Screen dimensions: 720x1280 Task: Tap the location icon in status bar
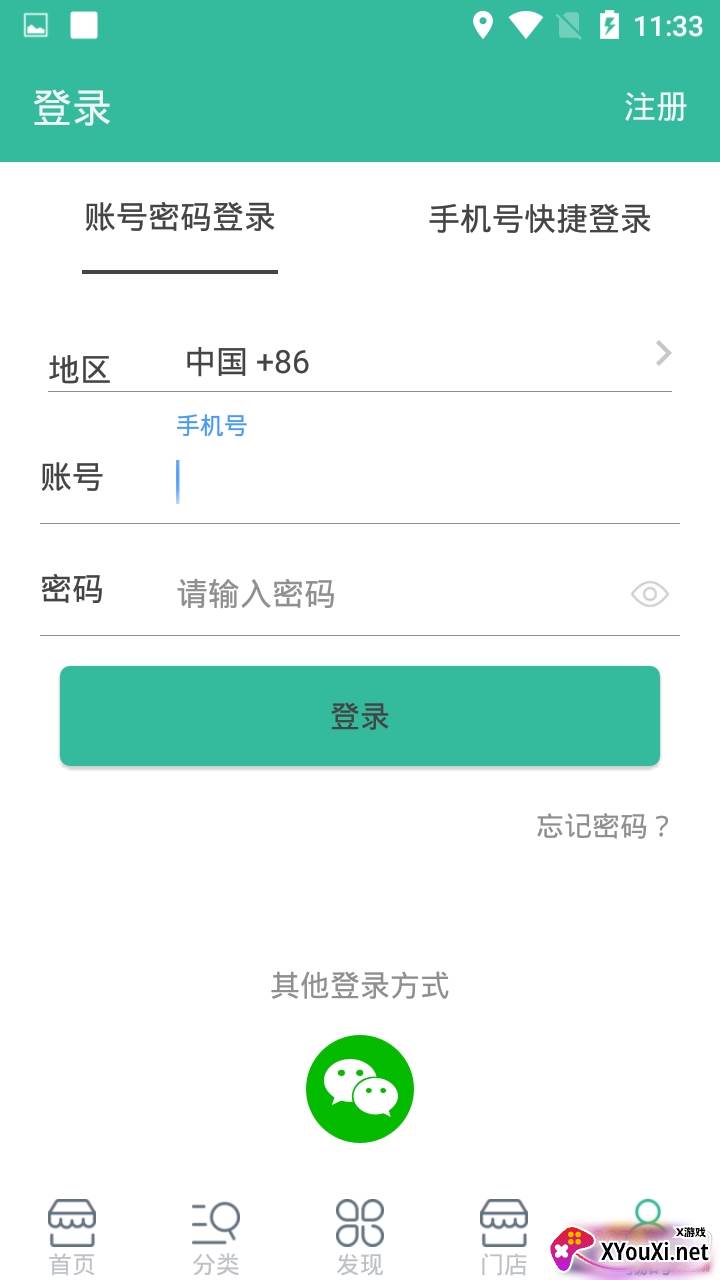click(483, 26)
